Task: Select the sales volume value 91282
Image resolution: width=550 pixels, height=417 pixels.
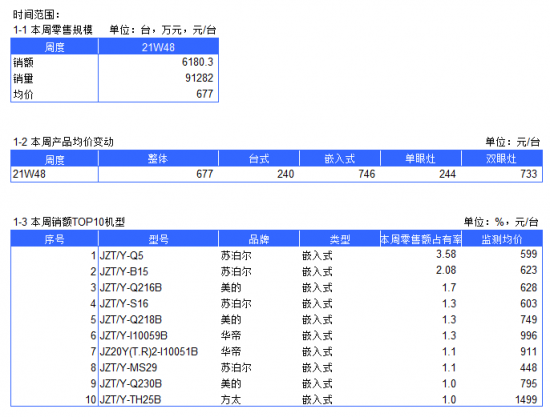Action: click(199, 78)
